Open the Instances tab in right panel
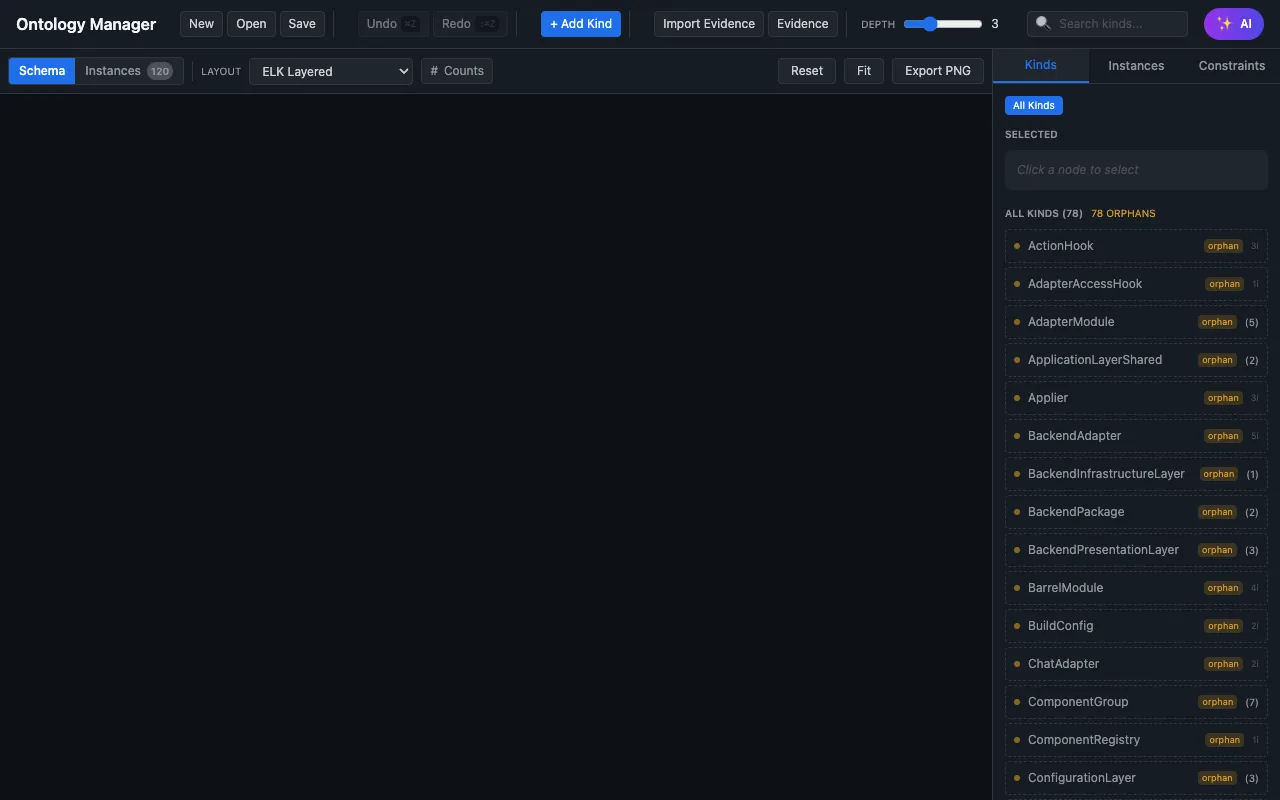 1136,66
